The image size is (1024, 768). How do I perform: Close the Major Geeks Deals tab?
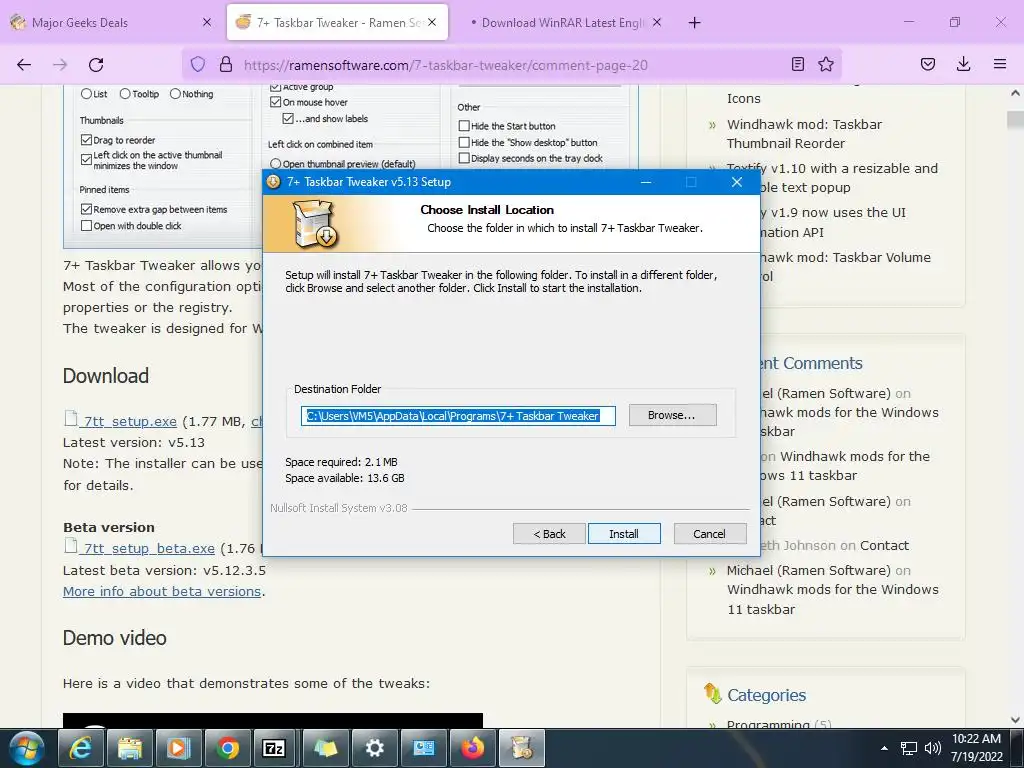[207, 22]
